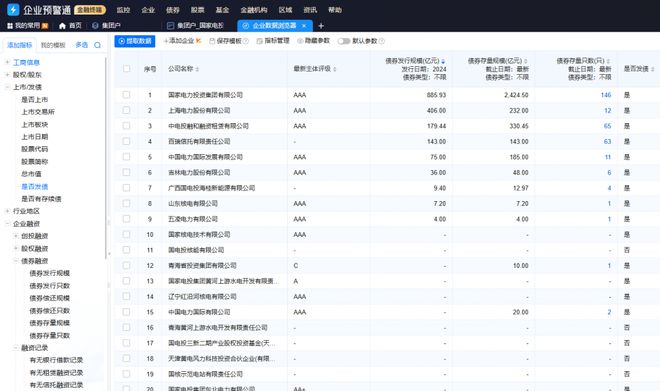Click the search magnifier icon in the indicator panel
Viewport: 660px width, 391px height.
click(x=98, y=45)
